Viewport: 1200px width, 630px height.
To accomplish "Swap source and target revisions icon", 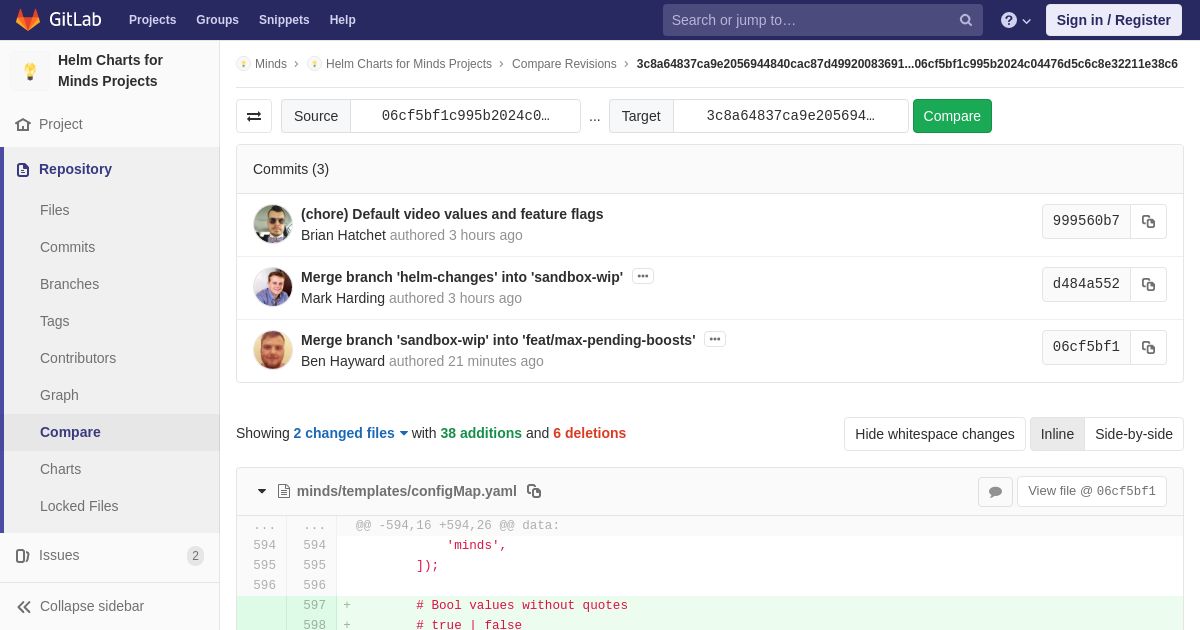I will 254,116.
